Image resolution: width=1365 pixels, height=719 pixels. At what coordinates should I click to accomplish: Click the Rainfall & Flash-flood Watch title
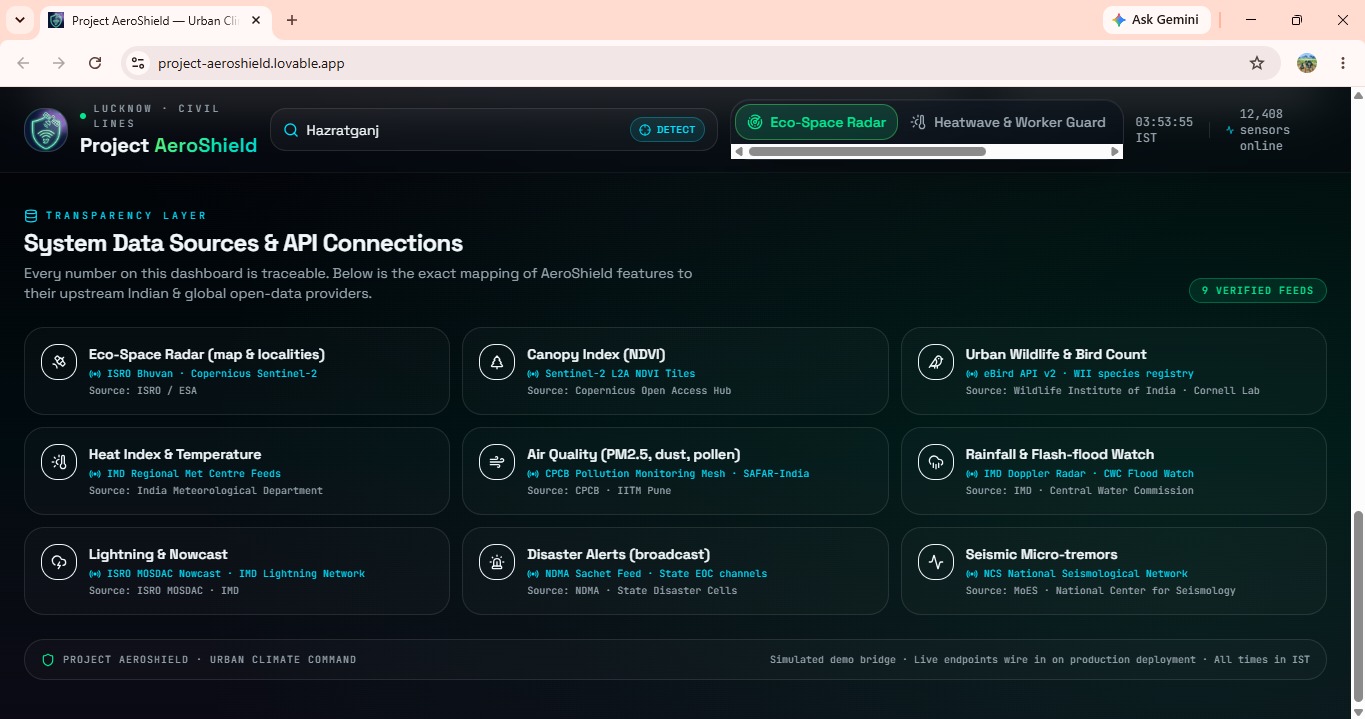coord(1060,454)
